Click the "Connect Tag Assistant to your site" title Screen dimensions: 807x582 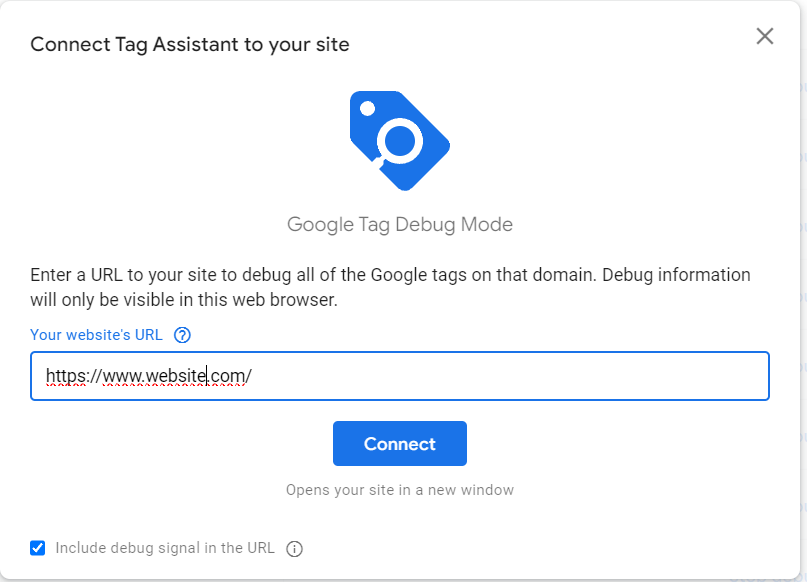click(x=190, y=45)
